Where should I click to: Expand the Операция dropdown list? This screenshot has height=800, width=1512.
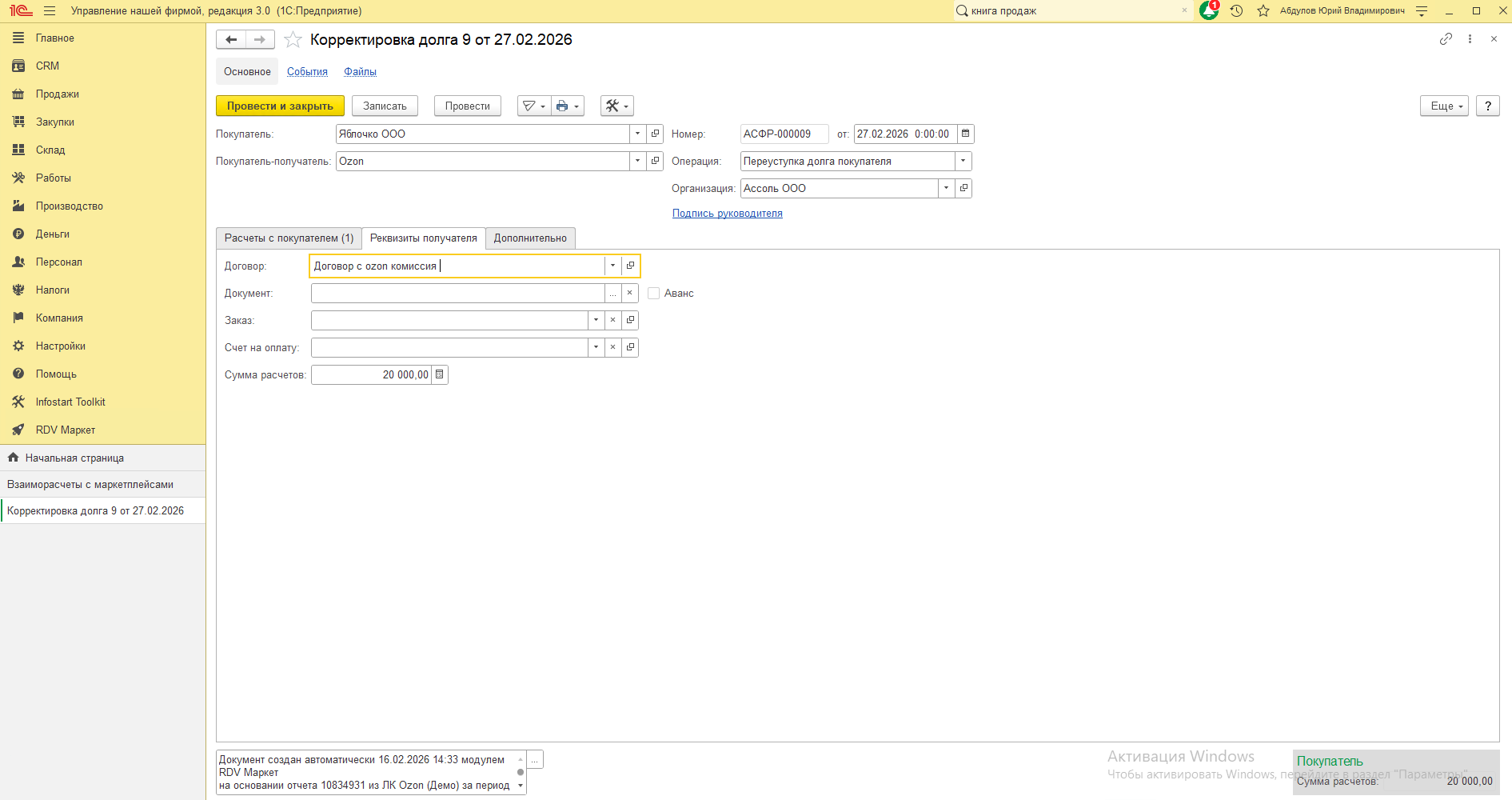[963, 161]
